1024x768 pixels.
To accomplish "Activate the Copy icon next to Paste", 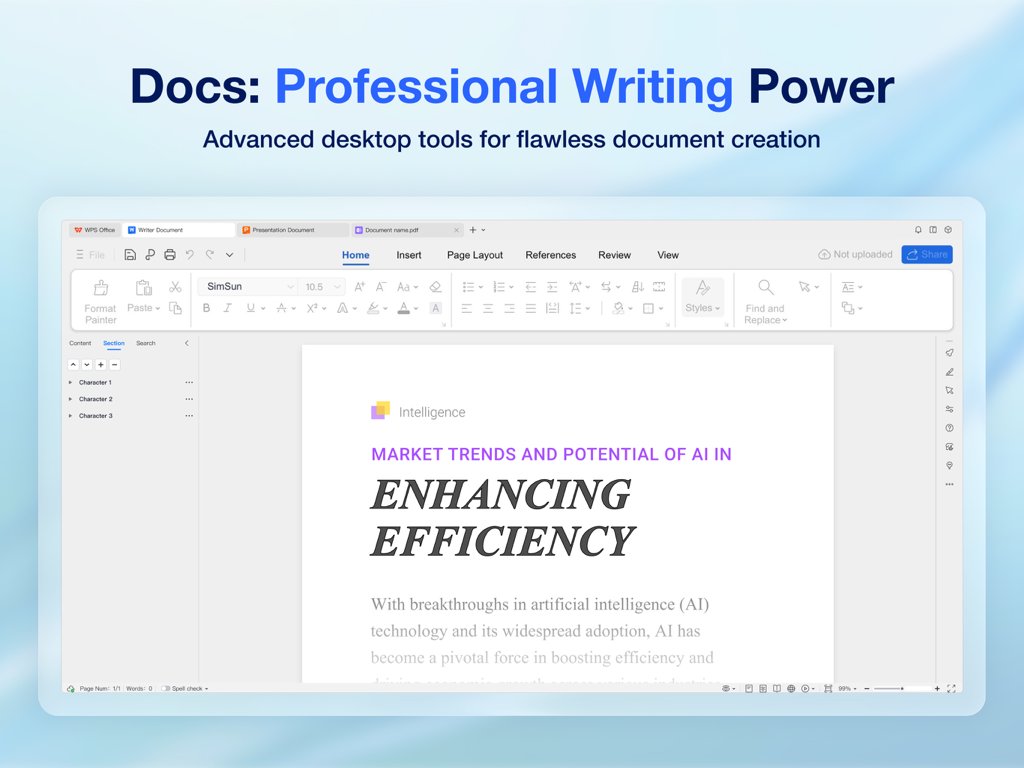I will [176, 308].
